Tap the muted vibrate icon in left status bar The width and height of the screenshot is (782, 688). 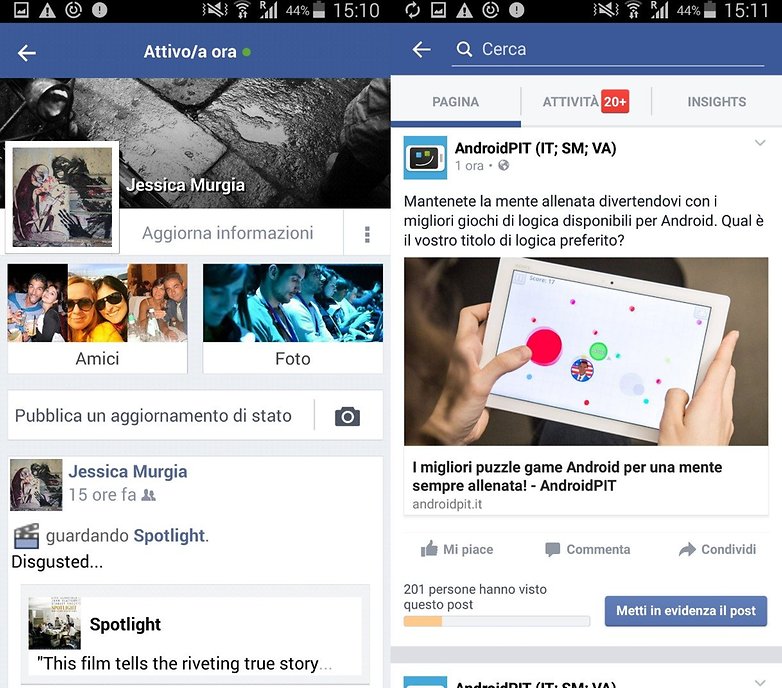(x=215, y=10)
